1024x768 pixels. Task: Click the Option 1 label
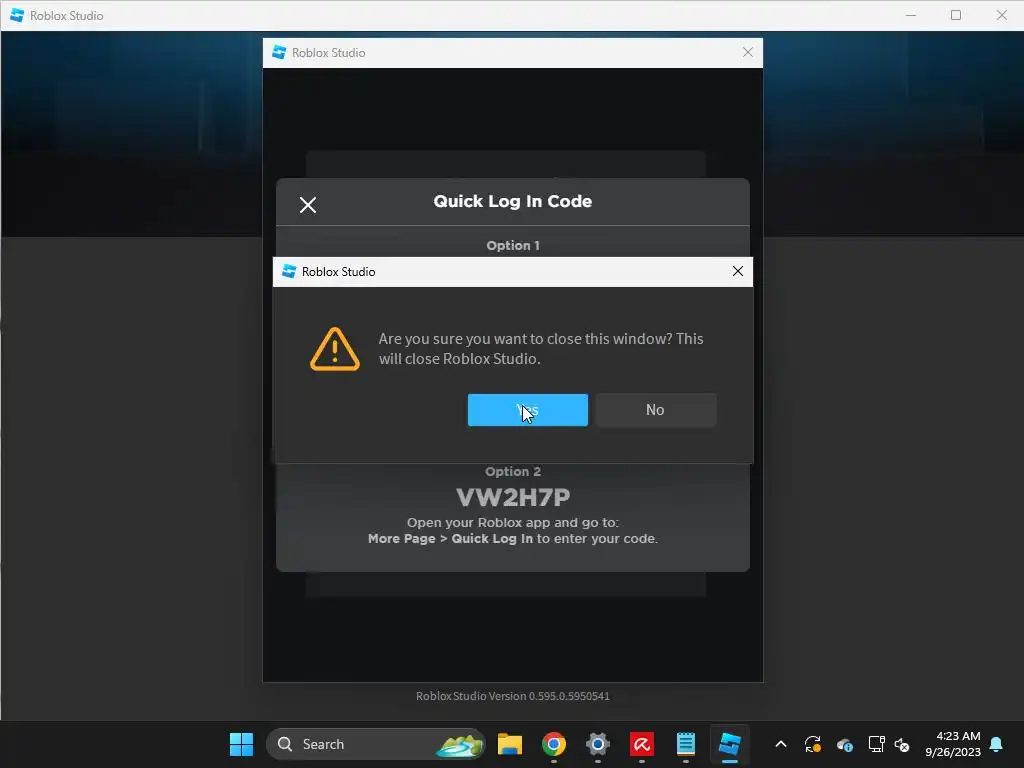pos(513,246)
